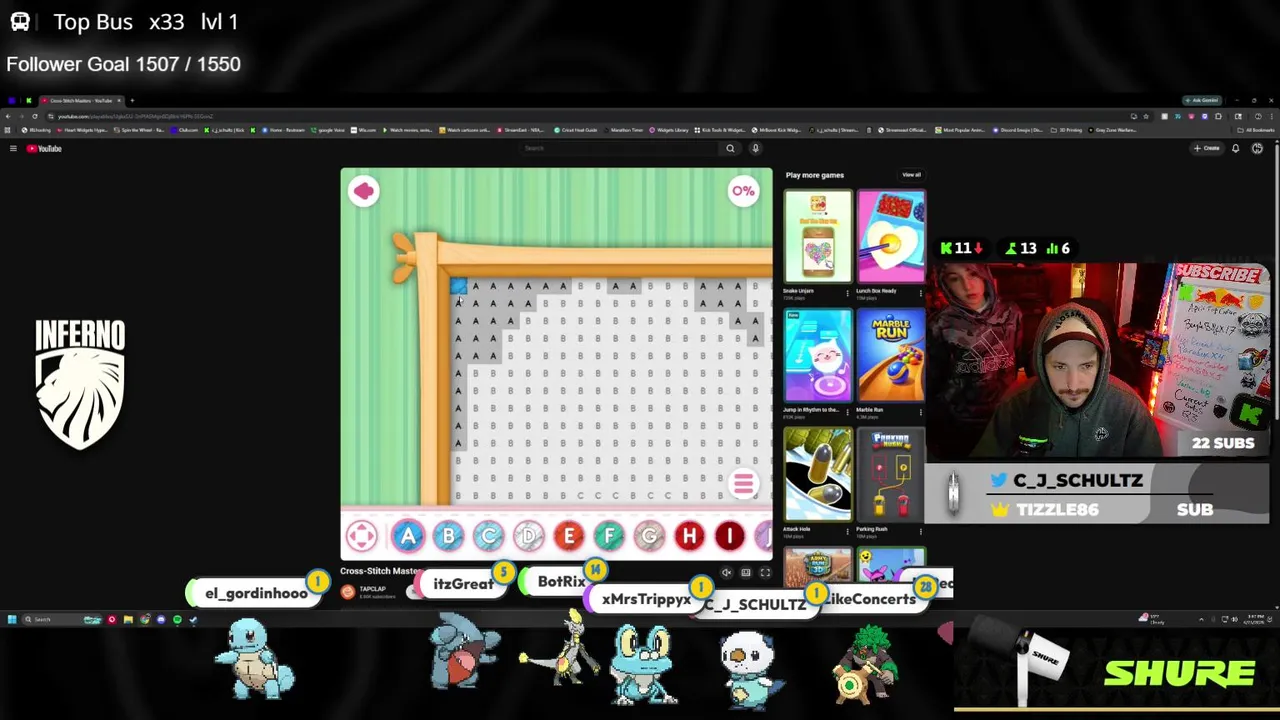Choose the red E thread swatch

pyautogui.click(x=569, y=537)
